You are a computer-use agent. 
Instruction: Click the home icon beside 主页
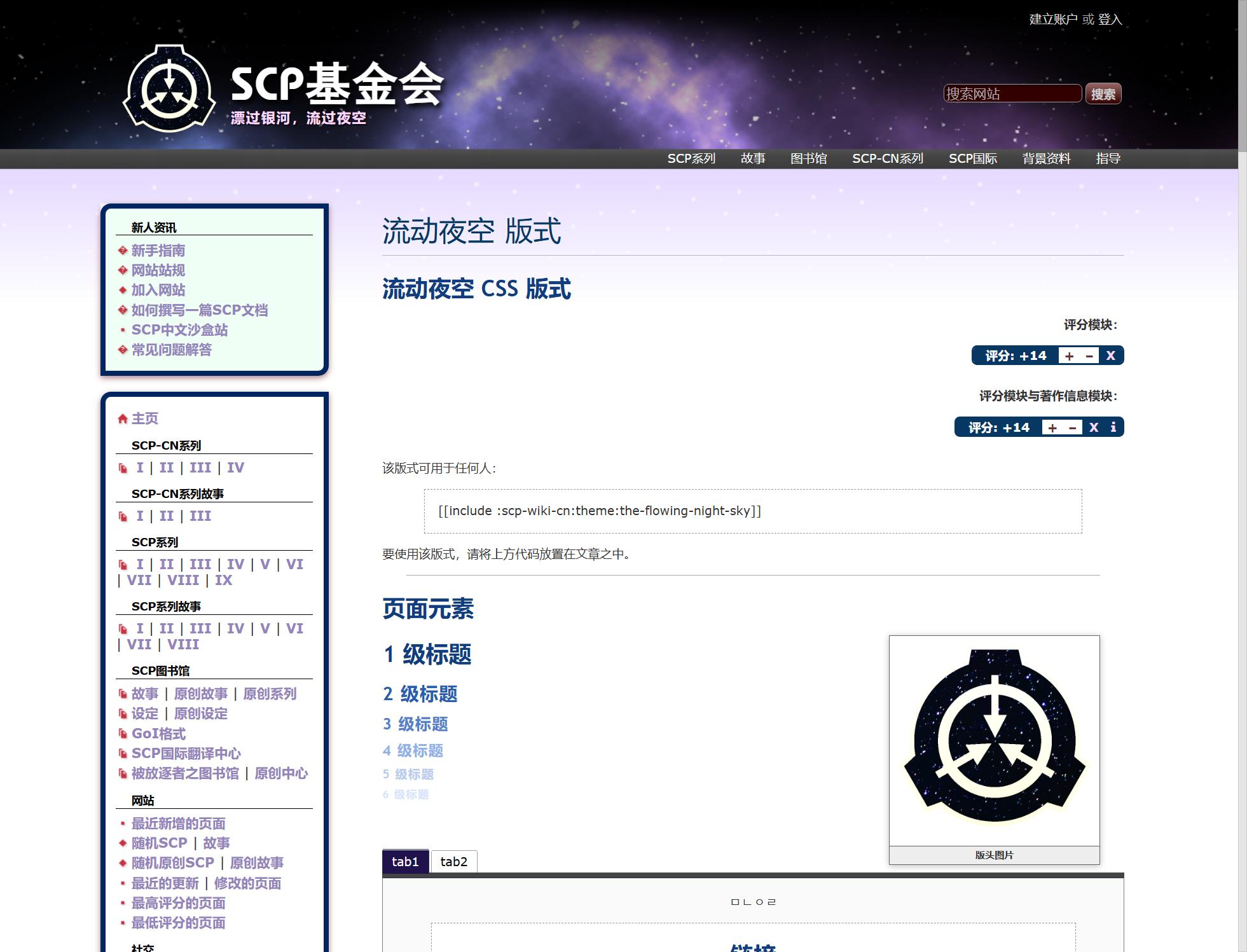(x=123, y=418)
